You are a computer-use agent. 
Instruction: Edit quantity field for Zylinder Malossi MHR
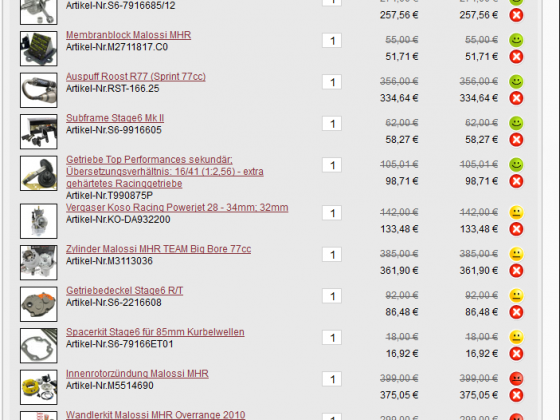click(x=332, y=255)
